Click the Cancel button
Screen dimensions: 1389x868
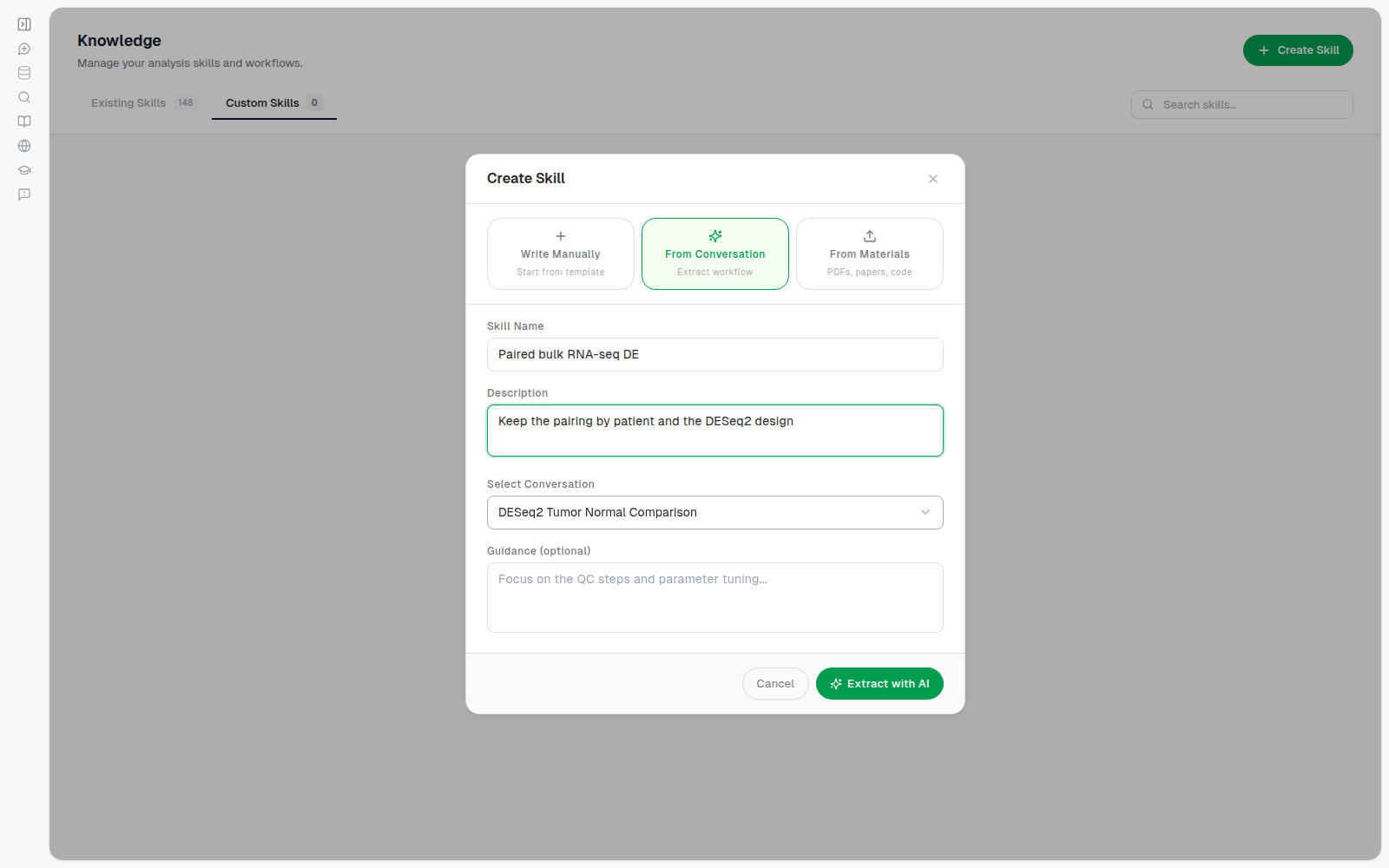tap(775, 684)
